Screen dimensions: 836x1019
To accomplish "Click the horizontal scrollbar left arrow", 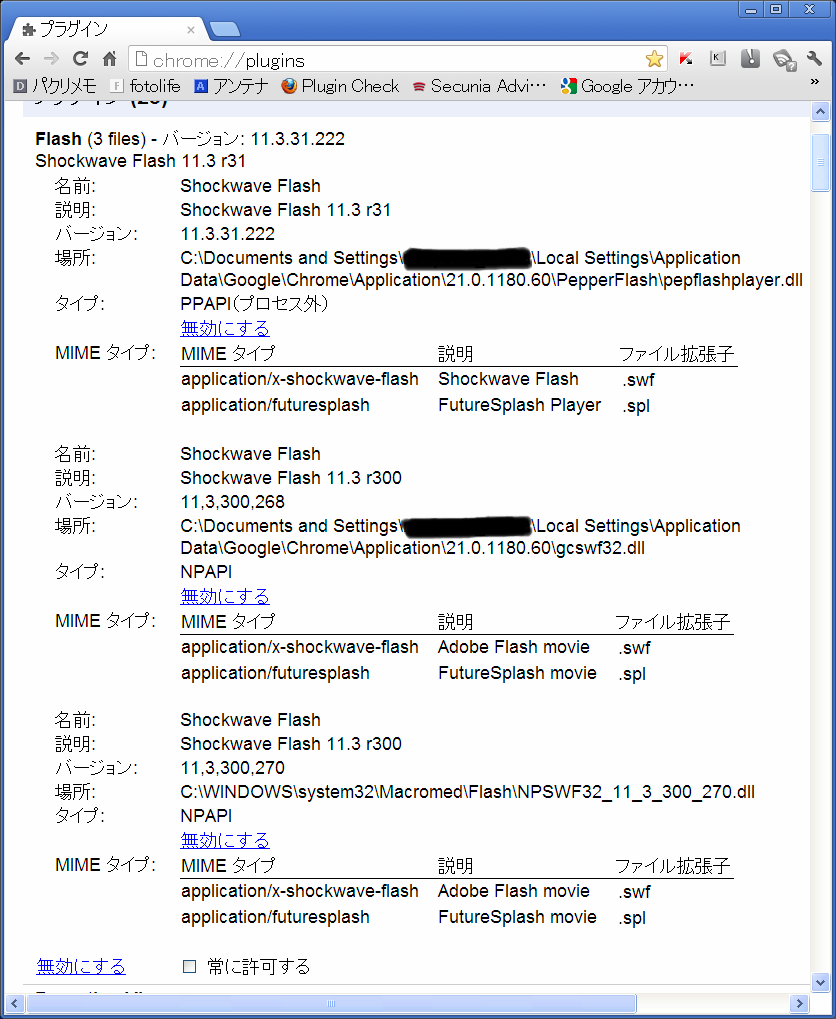I will click(14, 1003).
